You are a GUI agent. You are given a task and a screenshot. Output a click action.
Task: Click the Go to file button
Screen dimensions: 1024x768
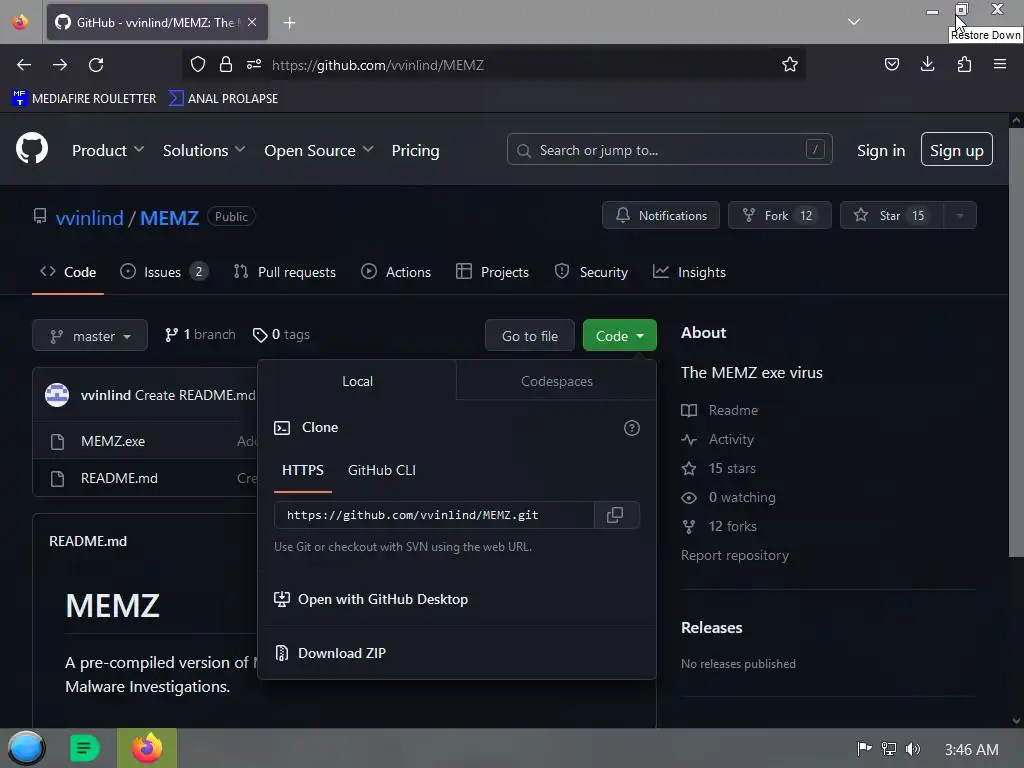coord(530,336)
